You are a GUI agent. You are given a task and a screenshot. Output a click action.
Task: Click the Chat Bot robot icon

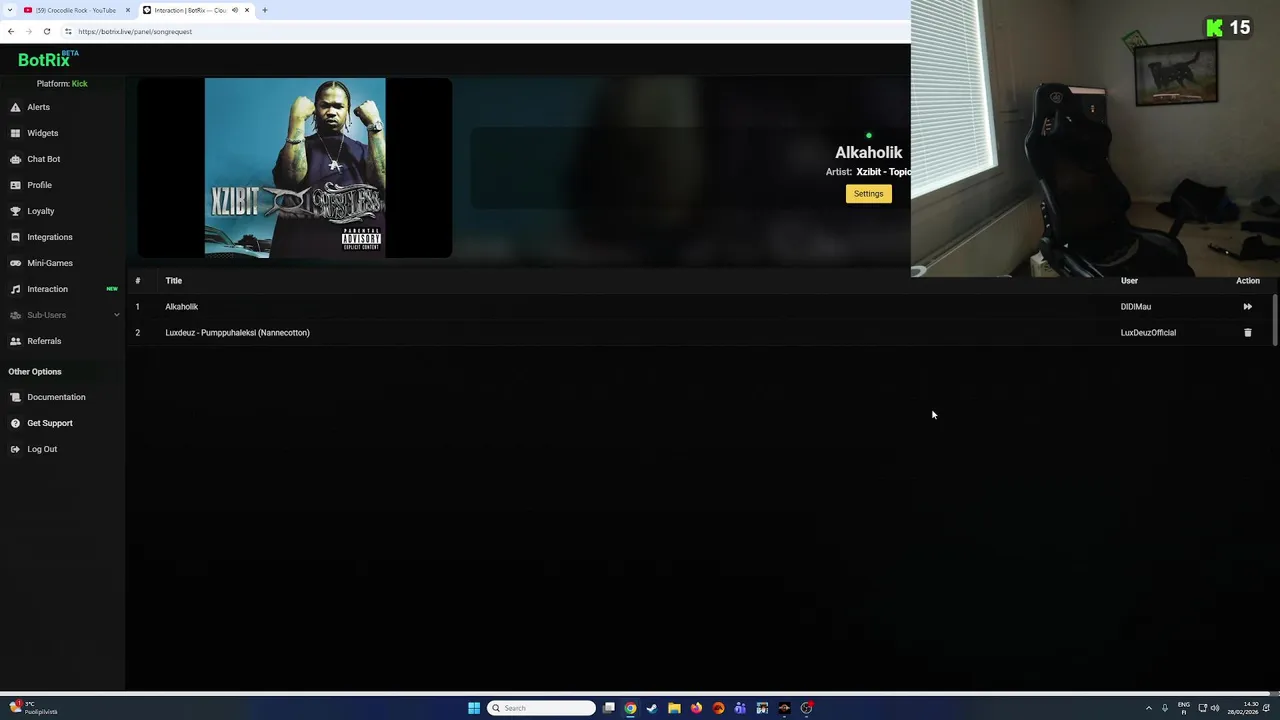[15, 159]
